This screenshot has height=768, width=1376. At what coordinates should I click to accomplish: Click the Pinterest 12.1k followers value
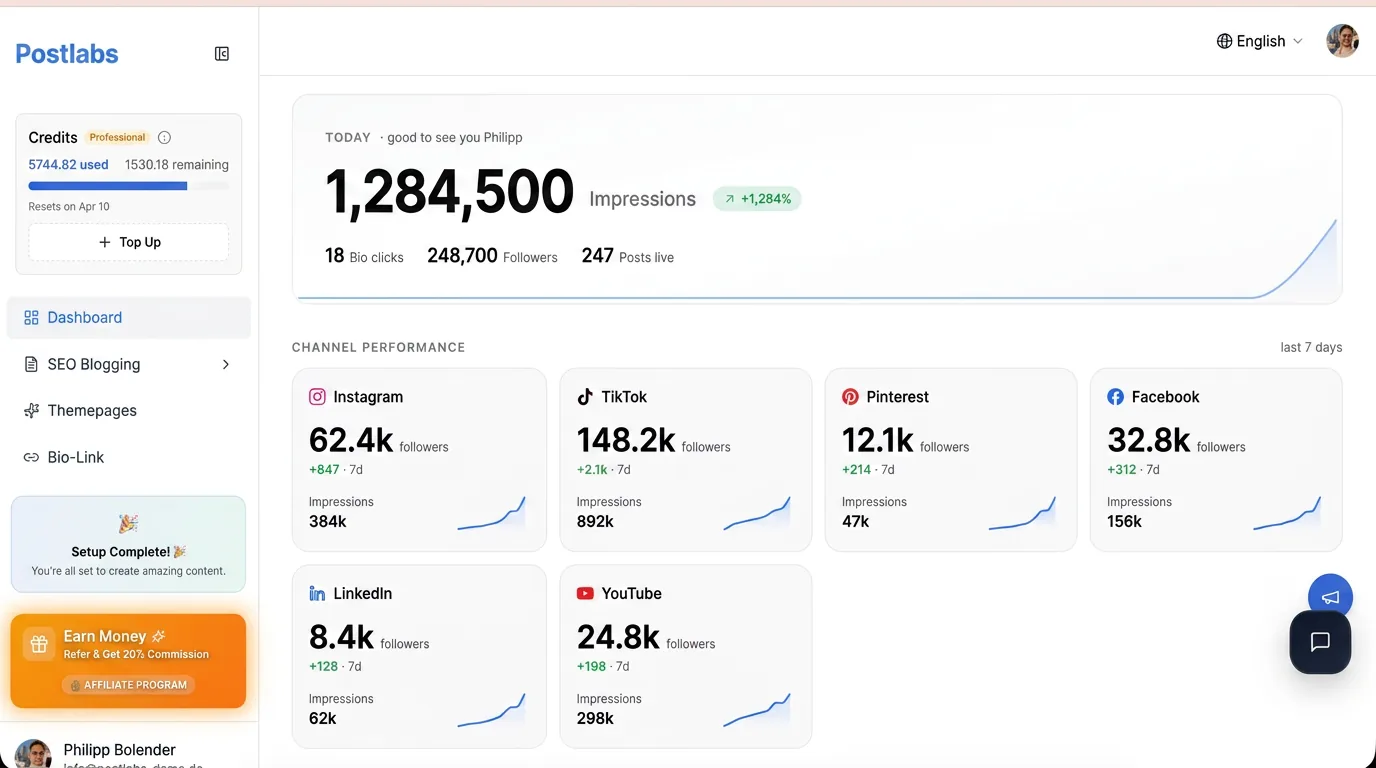tap(878, 440)
